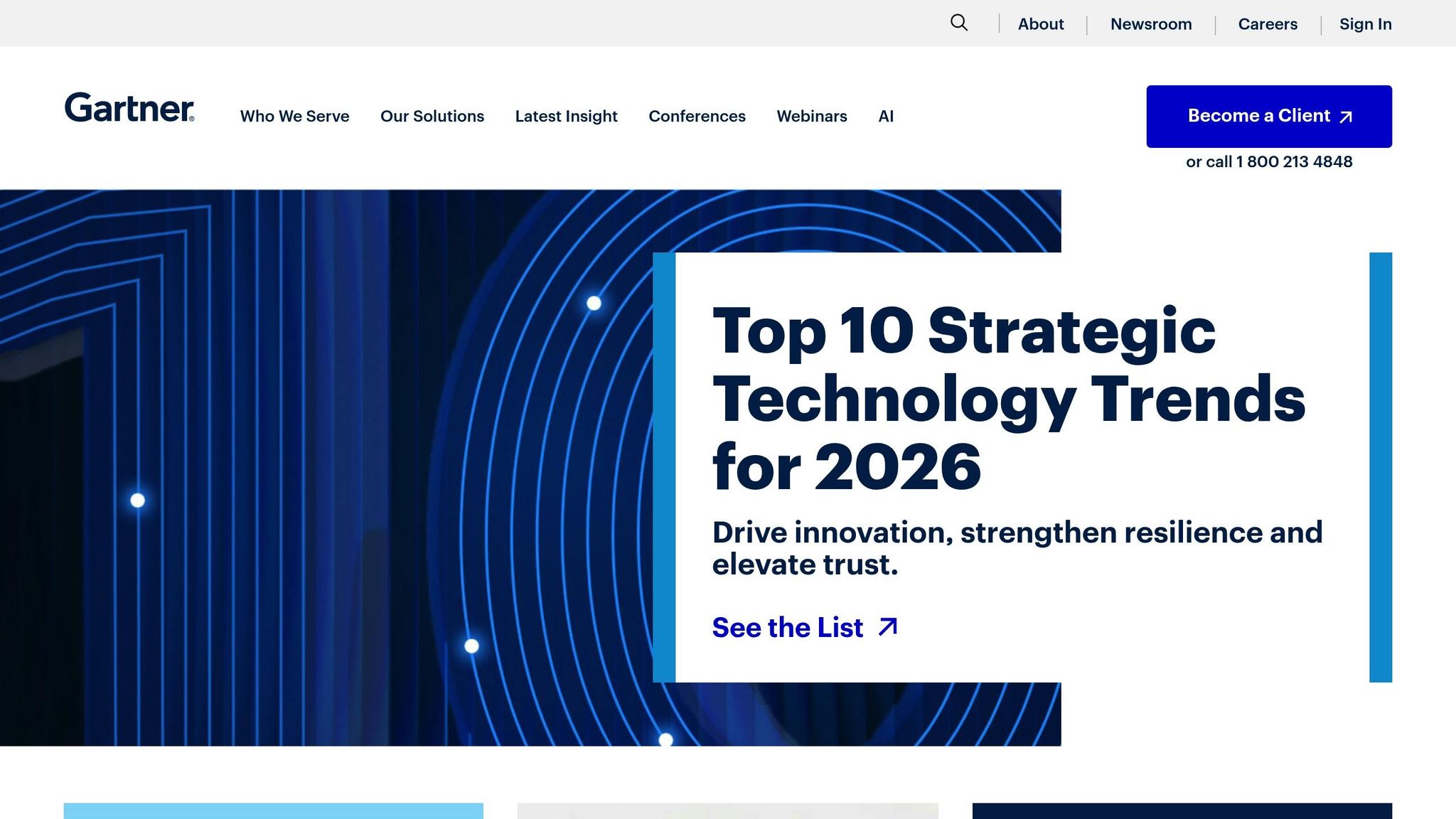Click the Gartner logo
Image resolution: width=1456 pixels, height=819 pixels.
tap(129, 107)
